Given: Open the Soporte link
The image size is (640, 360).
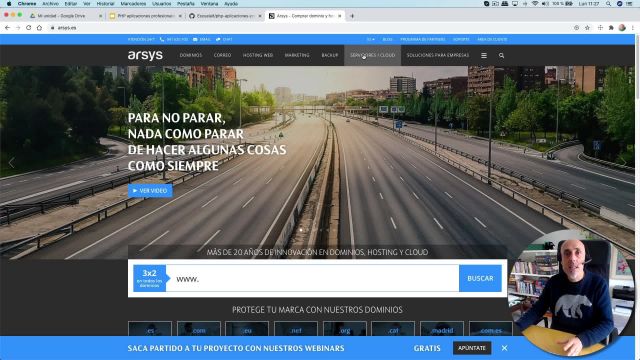Looking at the screenshot, I should tap(461, 40).
